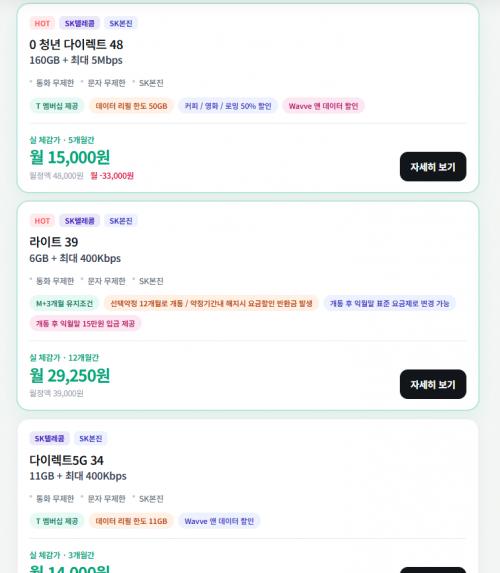Image resolution: width=500 pixels, height=573 pixels.
Task: Click Wavve 앱 데이터 할인 chip on first card
Action: click(323, 106)
